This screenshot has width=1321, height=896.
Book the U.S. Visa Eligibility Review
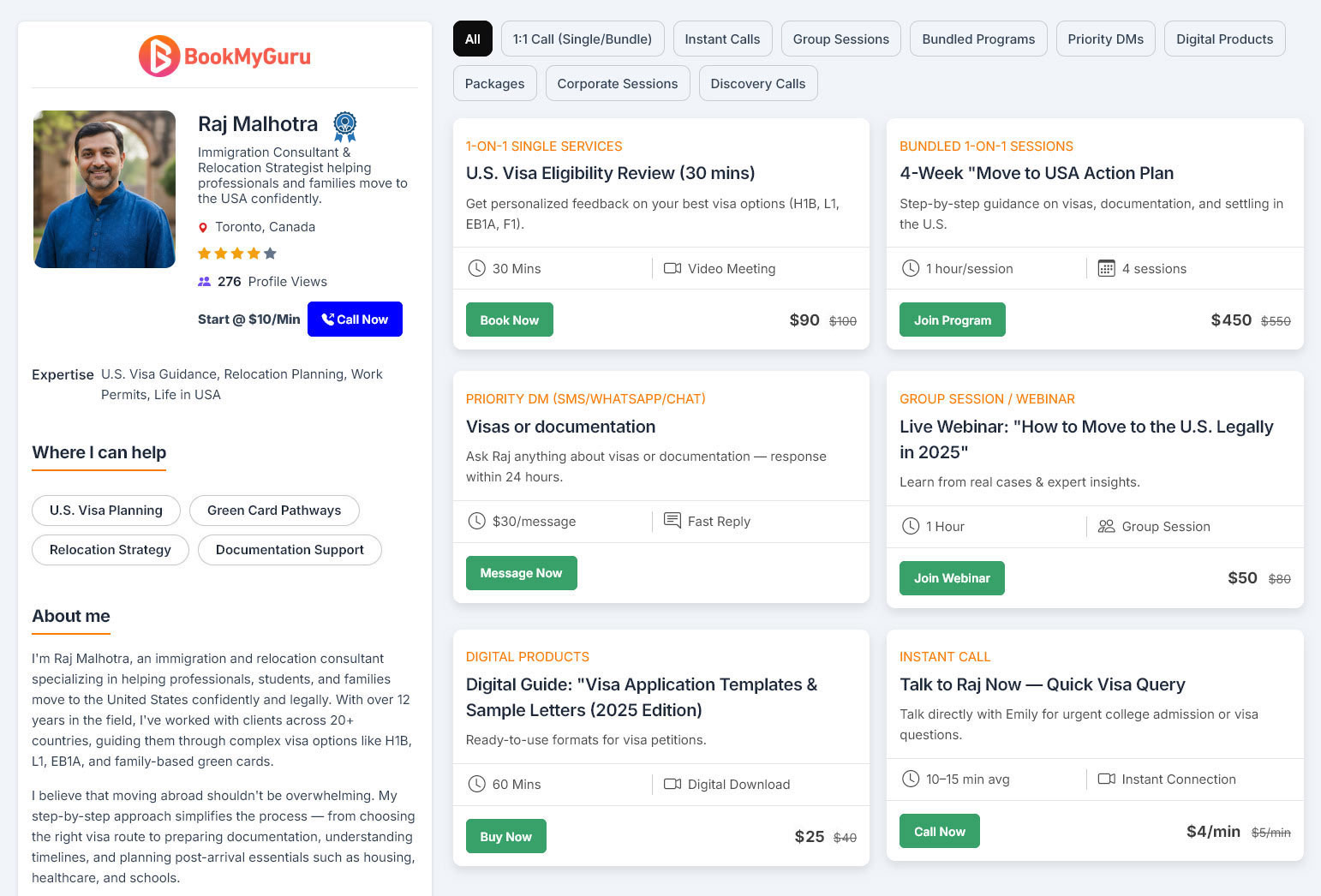click(x=509, y=320)
